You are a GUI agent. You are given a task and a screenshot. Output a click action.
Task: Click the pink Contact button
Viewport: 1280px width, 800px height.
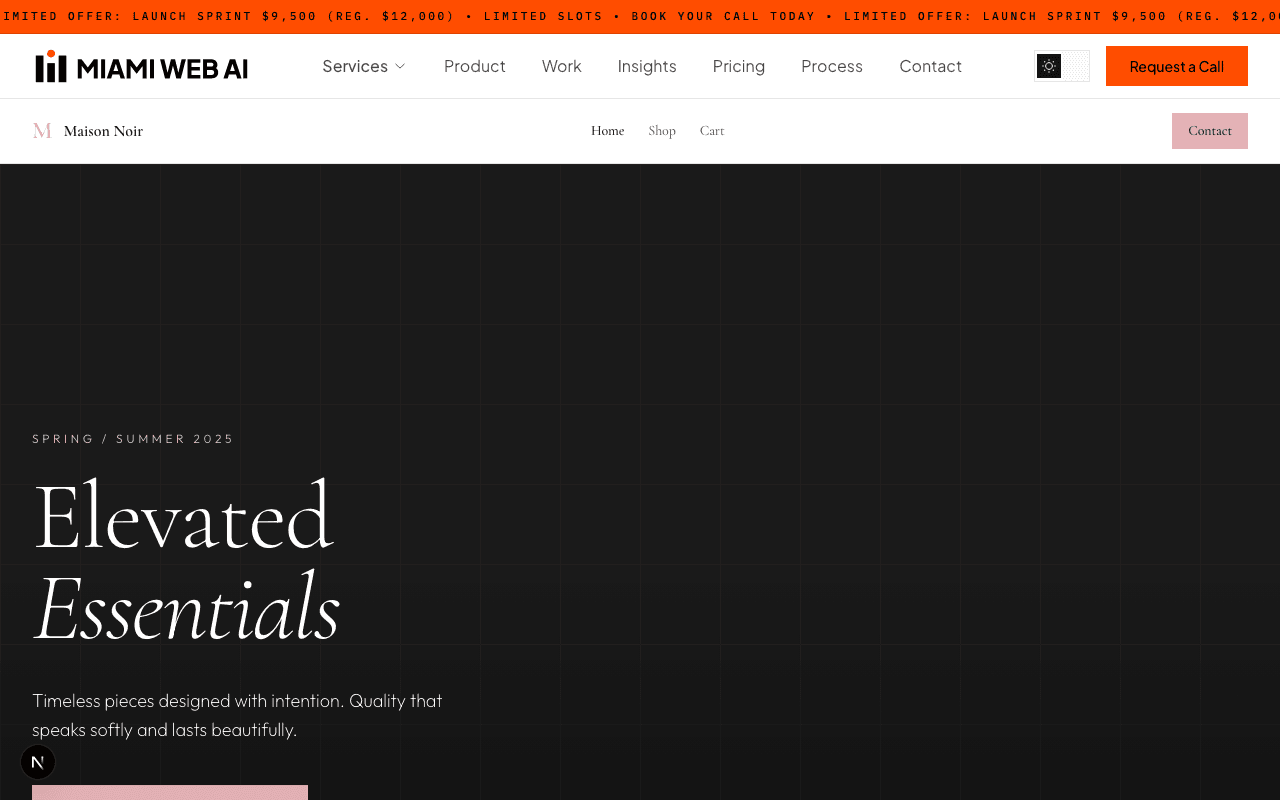[1209, 131]
